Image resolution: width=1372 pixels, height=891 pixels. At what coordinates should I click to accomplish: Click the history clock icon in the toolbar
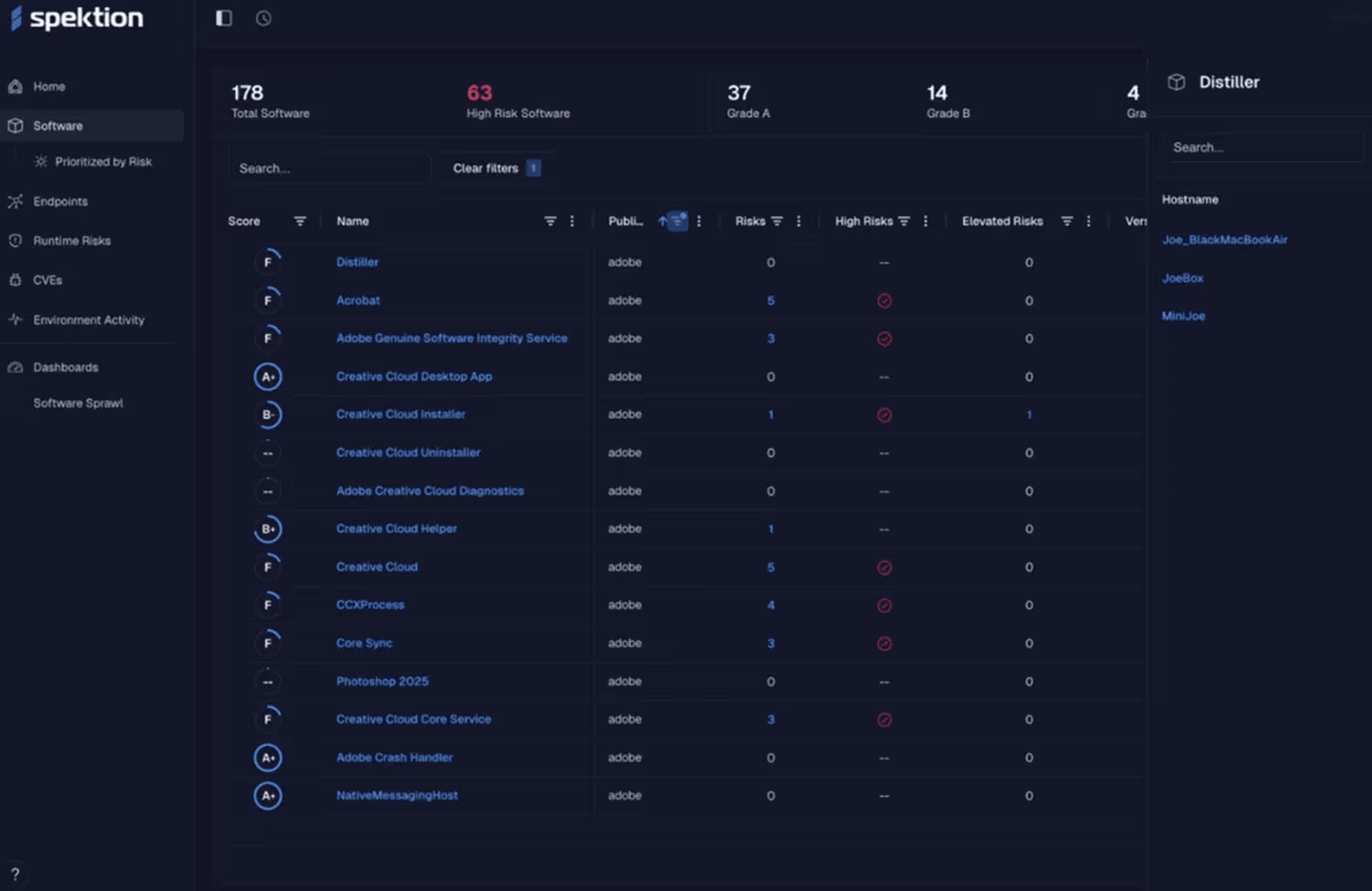[263, 17]
